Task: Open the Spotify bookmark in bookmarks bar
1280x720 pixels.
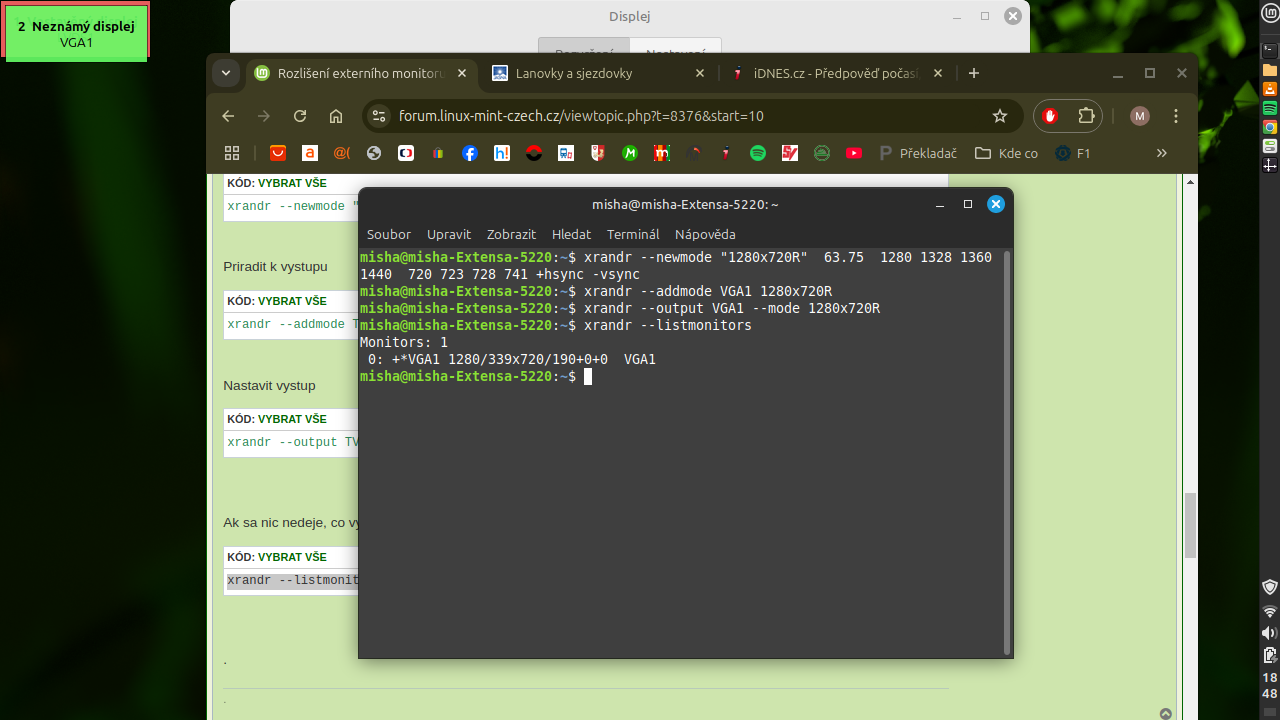Action: click(757, 153)
